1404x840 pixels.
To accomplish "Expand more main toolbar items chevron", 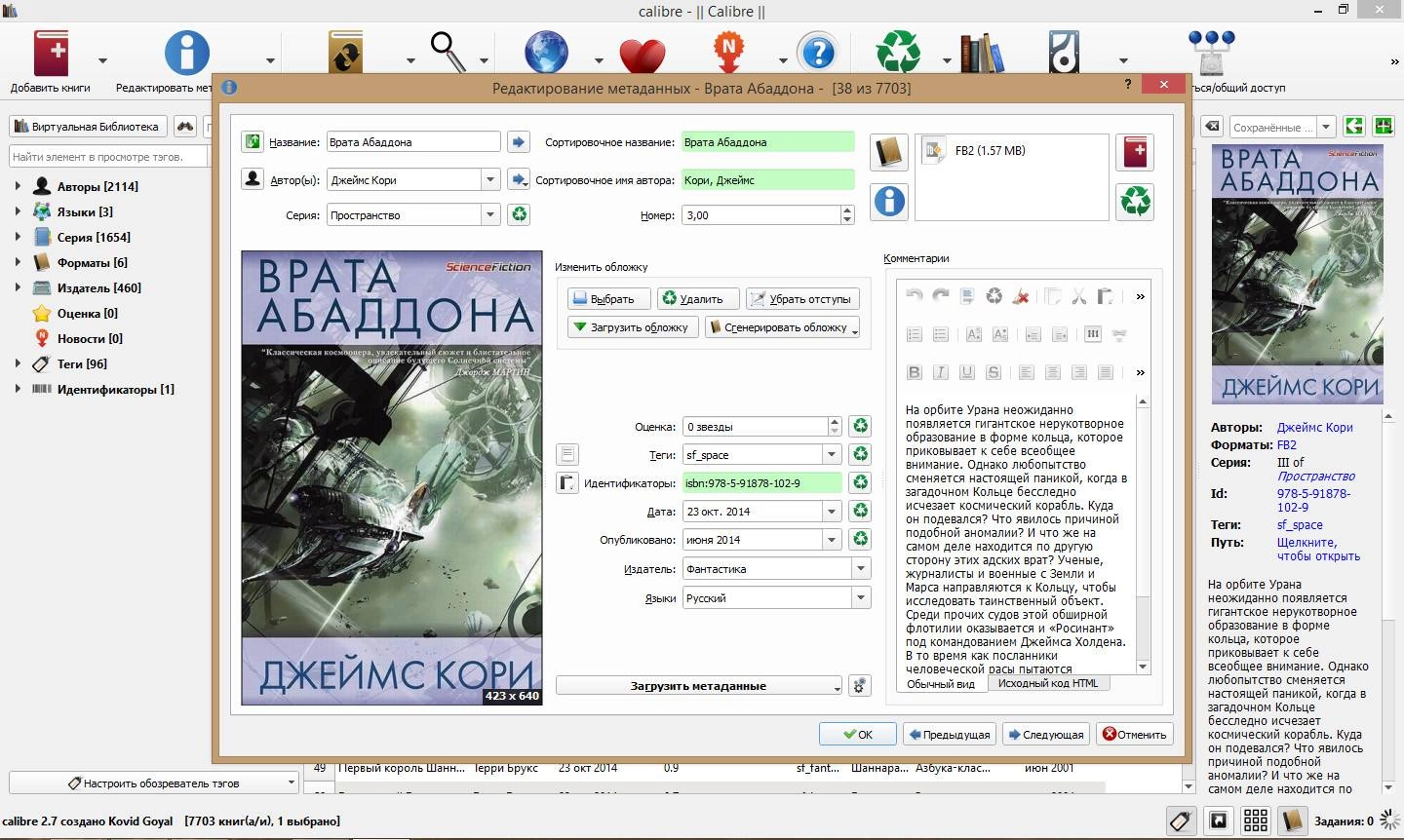I will 1394,61.
